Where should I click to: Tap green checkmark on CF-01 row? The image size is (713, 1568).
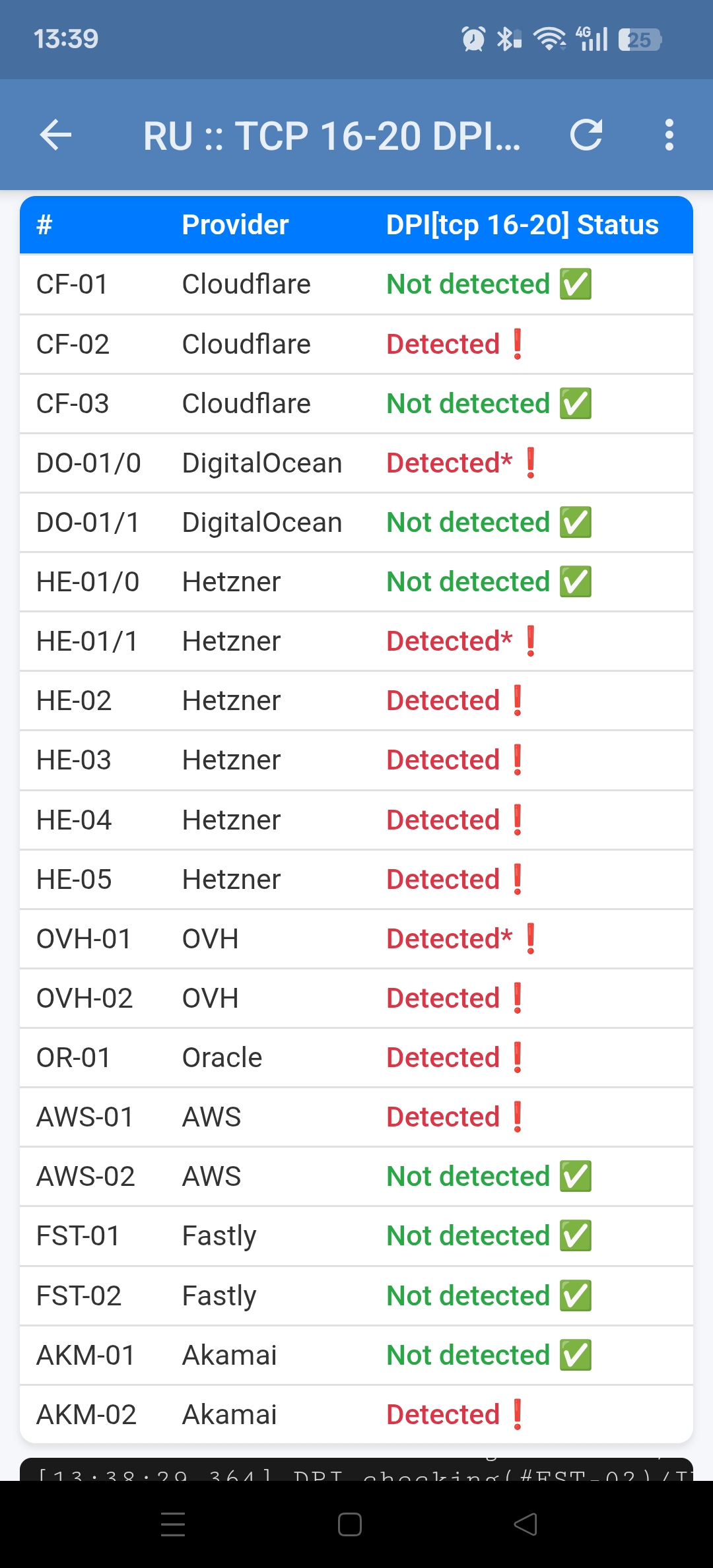pos(576,284)
